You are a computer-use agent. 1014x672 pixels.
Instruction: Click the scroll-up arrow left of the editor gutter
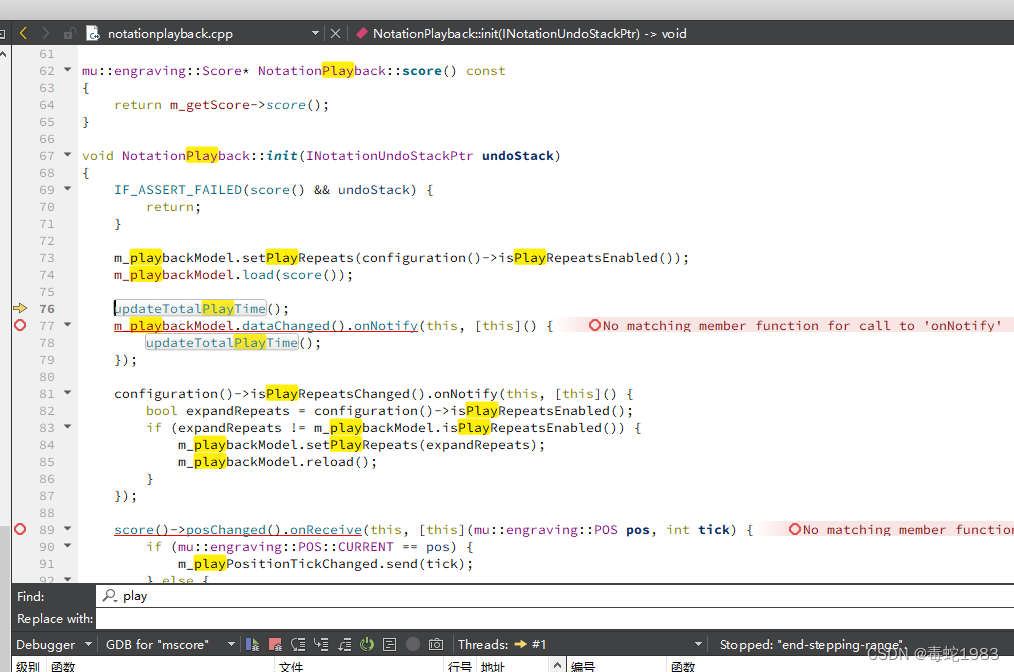coord(3,54)
